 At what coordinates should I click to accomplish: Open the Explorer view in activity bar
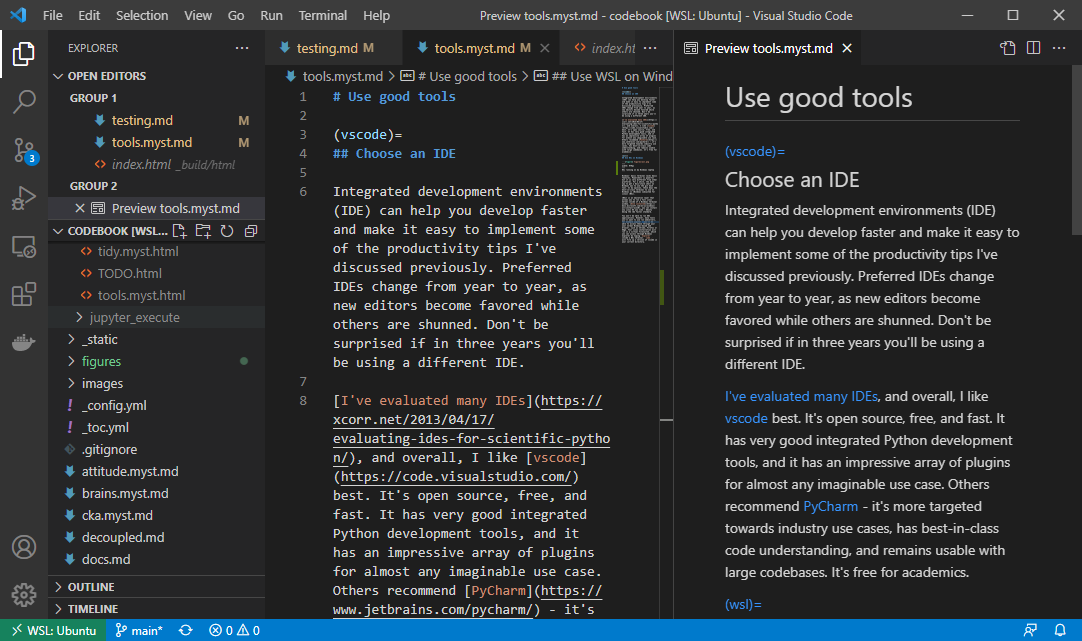[23, 54]
